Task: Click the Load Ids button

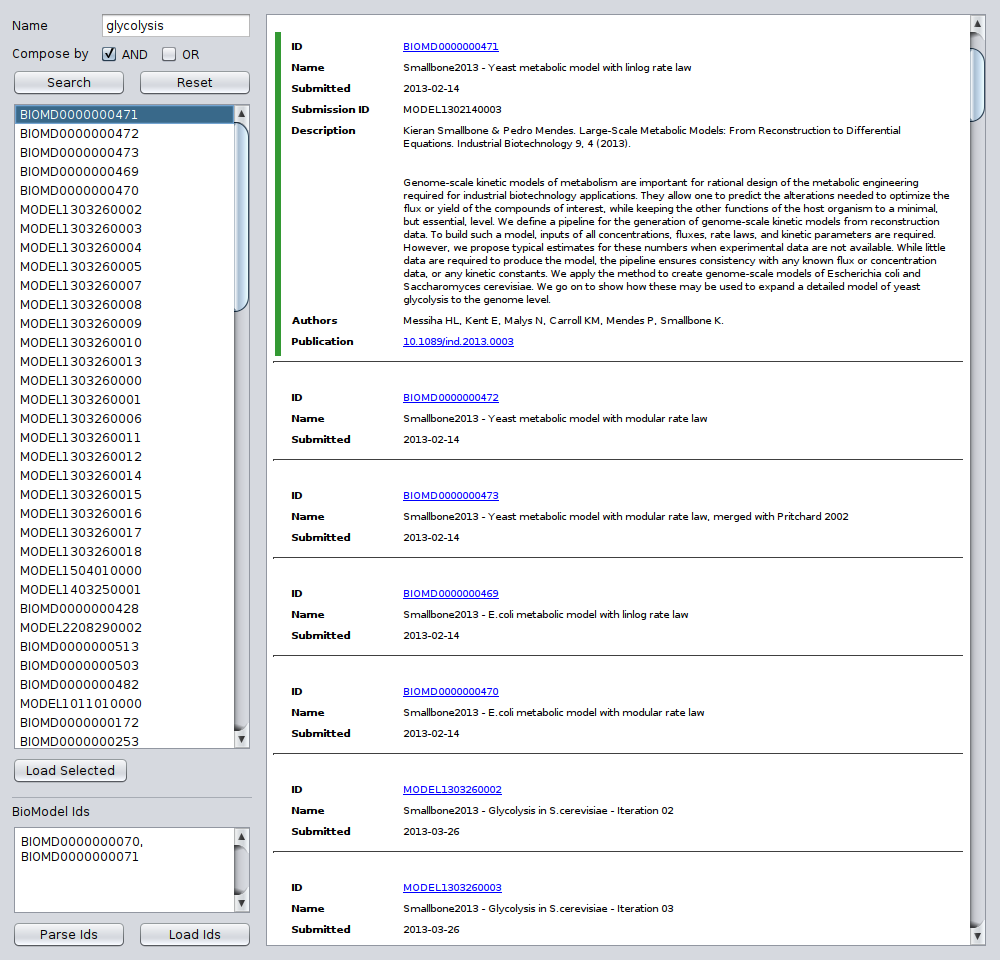Action: (x=195, y=934)
